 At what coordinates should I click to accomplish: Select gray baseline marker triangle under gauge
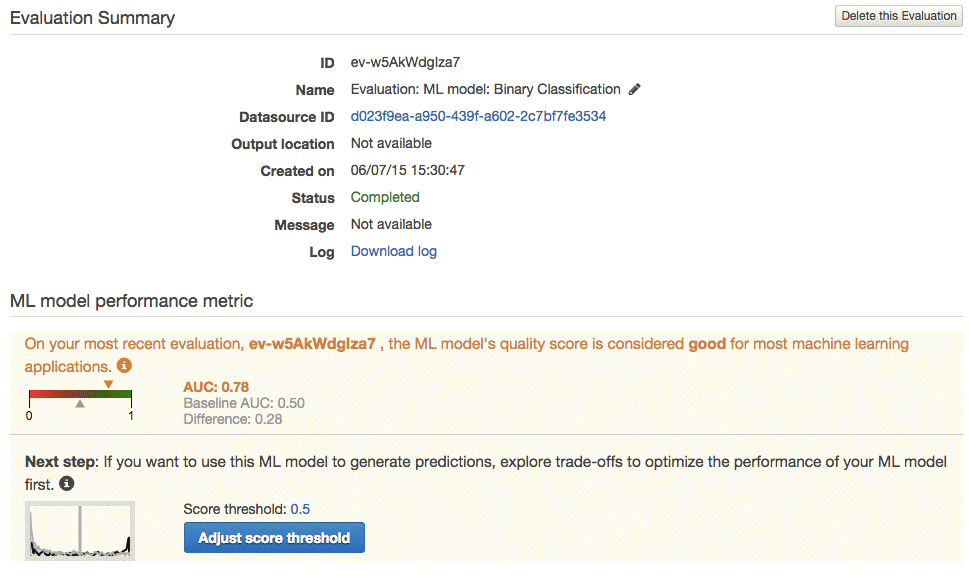pyautogui.click(x=80, y=403)
